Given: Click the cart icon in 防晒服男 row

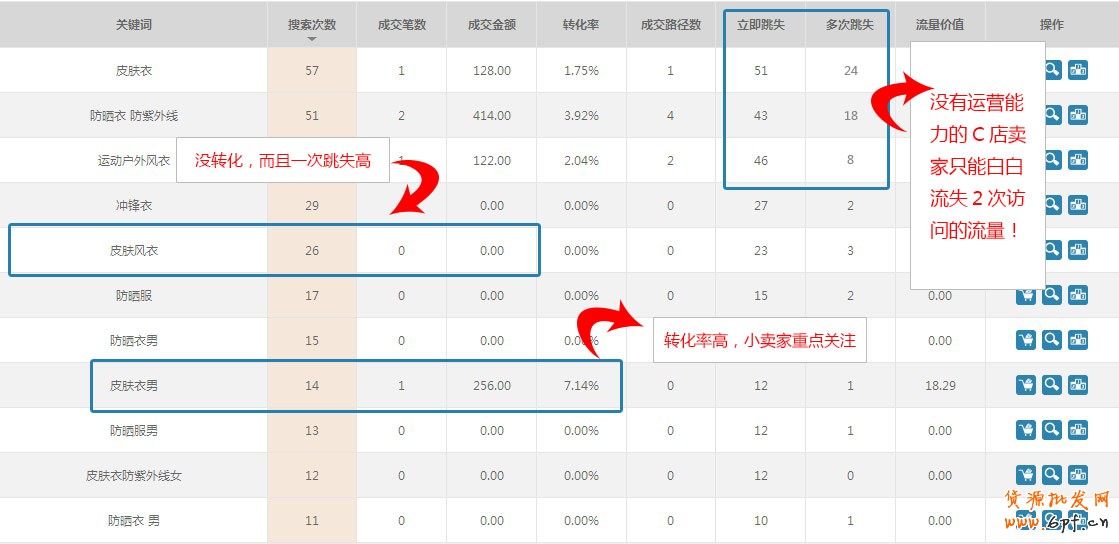Looking at the screenshot, I should (1025, 430).
